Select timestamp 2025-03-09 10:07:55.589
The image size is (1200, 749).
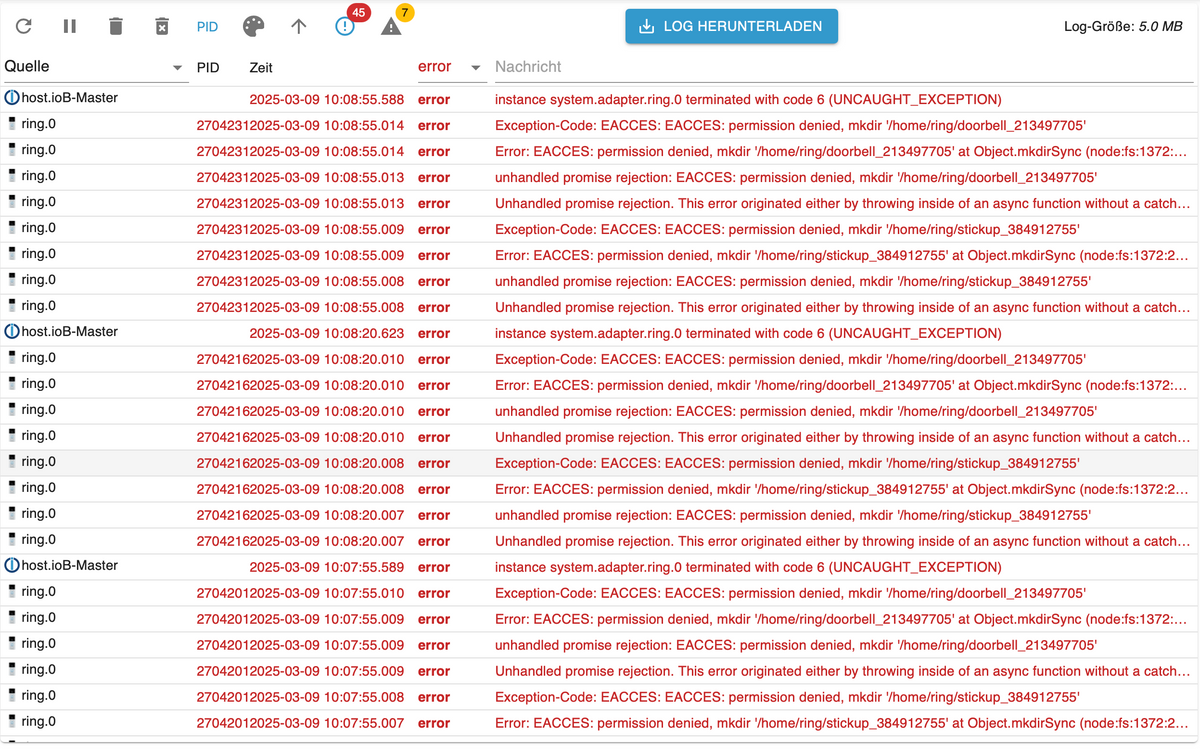[327, 568]
